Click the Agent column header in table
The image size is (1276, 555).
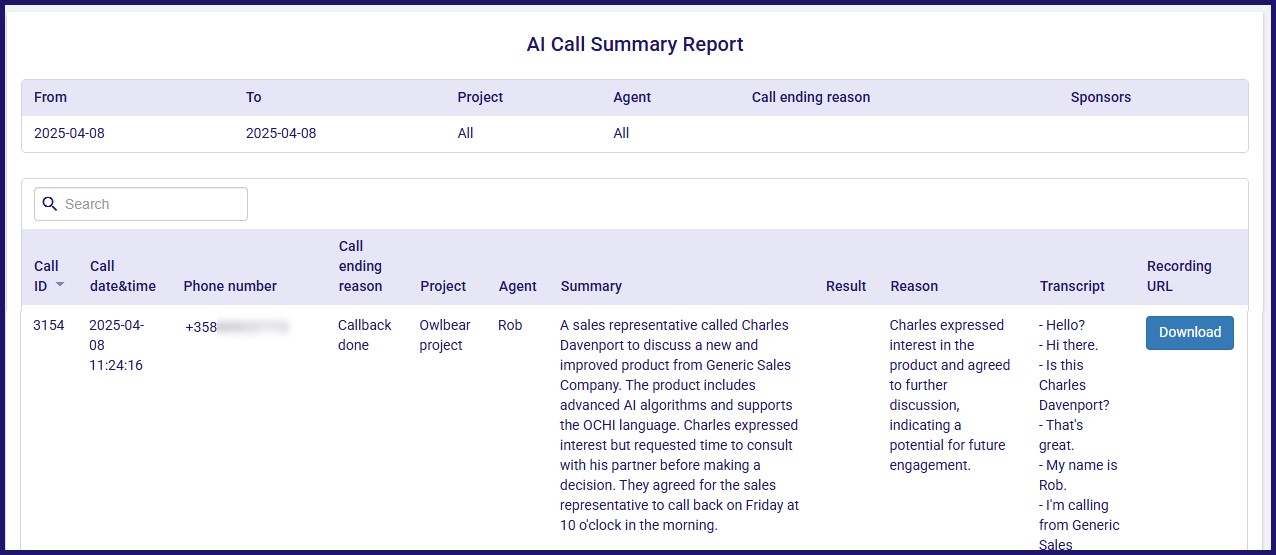click(x=518, y=286)
